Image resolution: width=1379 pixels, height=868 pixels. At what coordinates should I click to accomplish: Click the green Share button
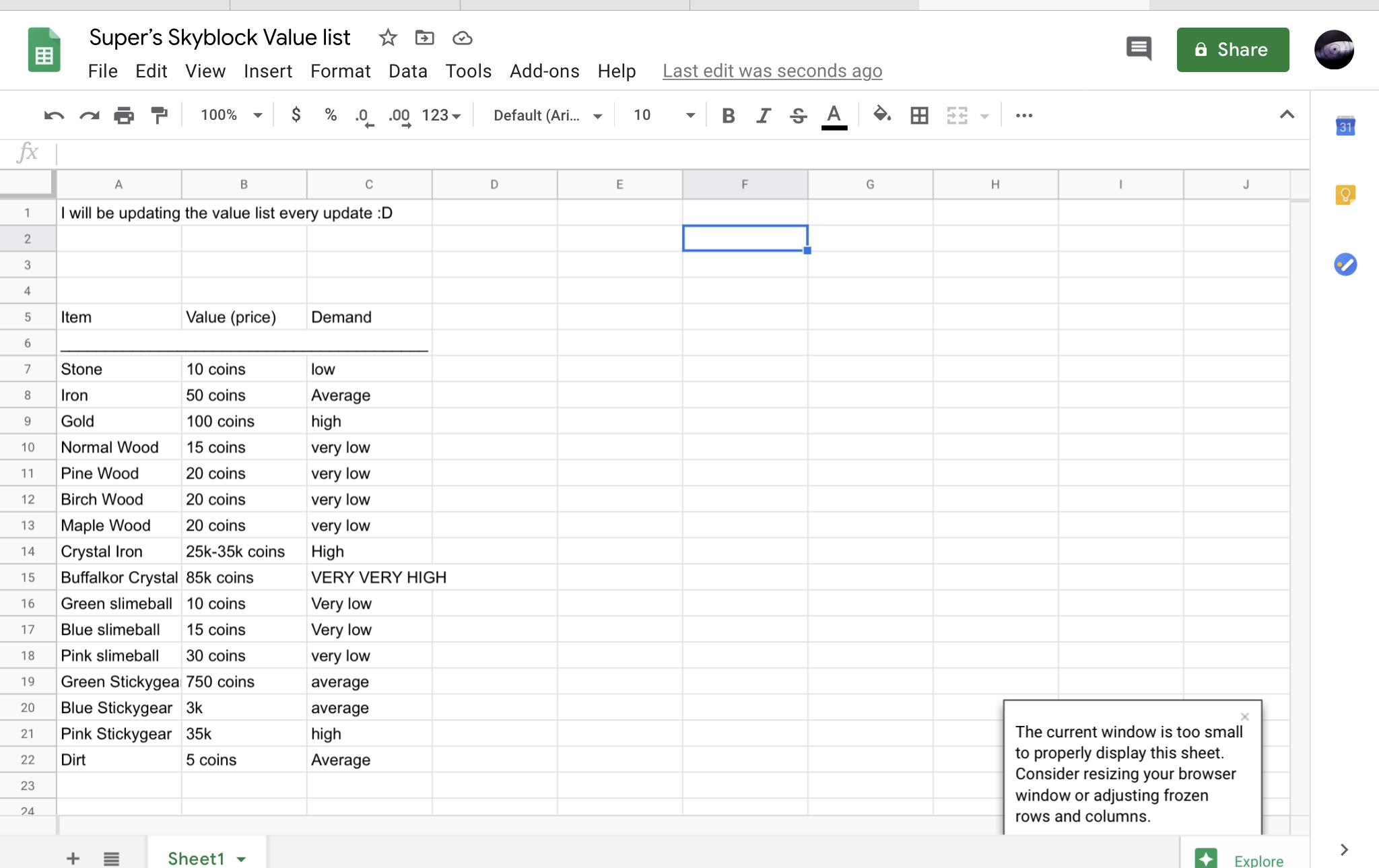pos(1232,50)
